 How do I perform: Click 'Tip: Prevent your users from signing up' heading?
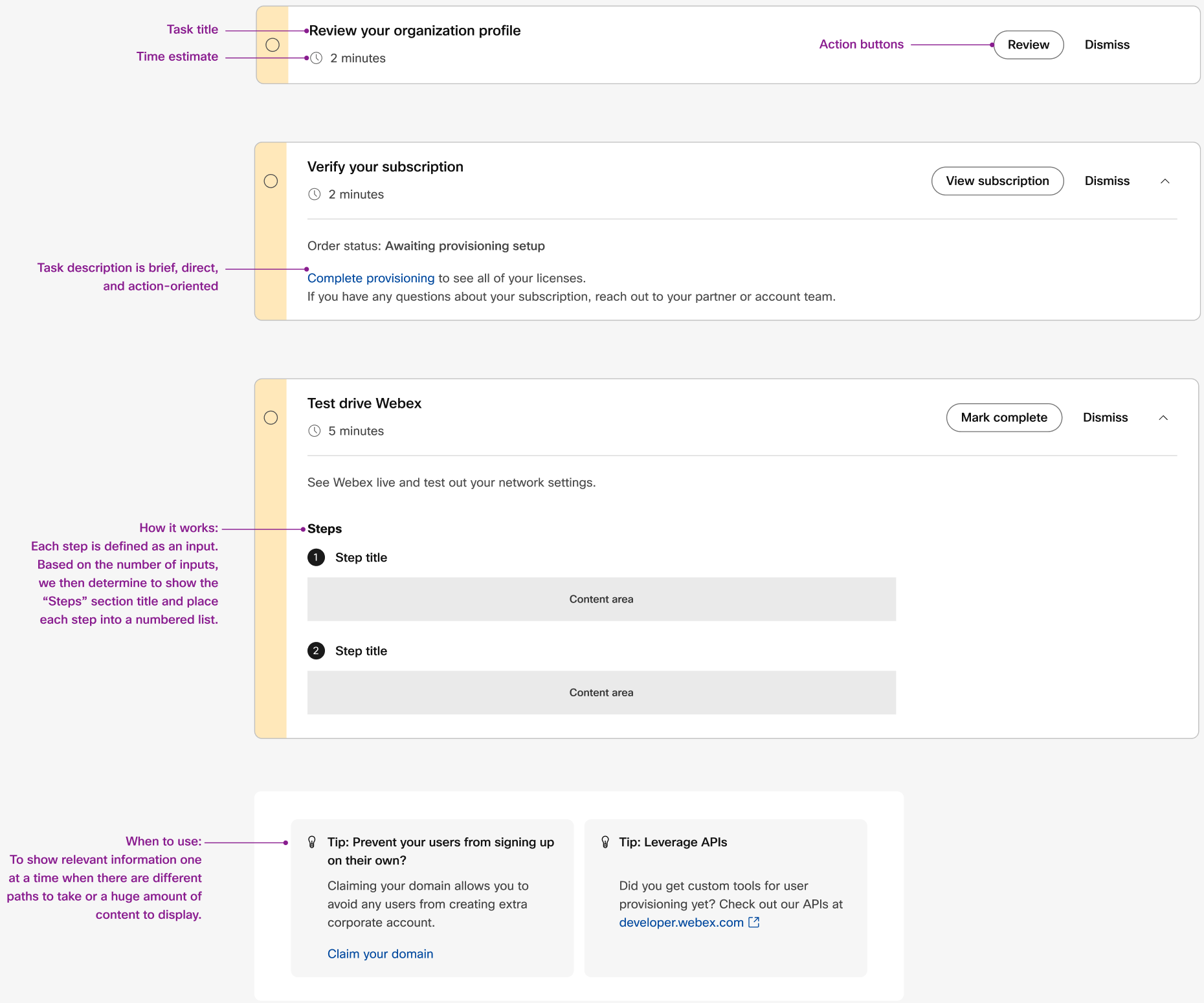[x=441, y=851]
